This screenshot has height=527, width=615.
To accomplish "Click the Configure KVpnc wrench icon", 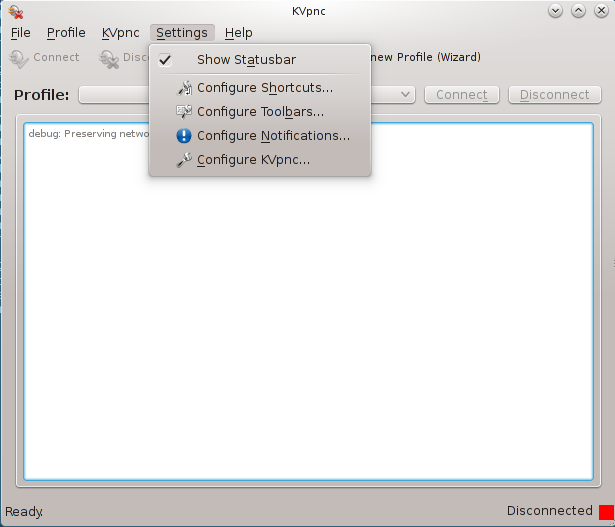I will click(184, 160).
